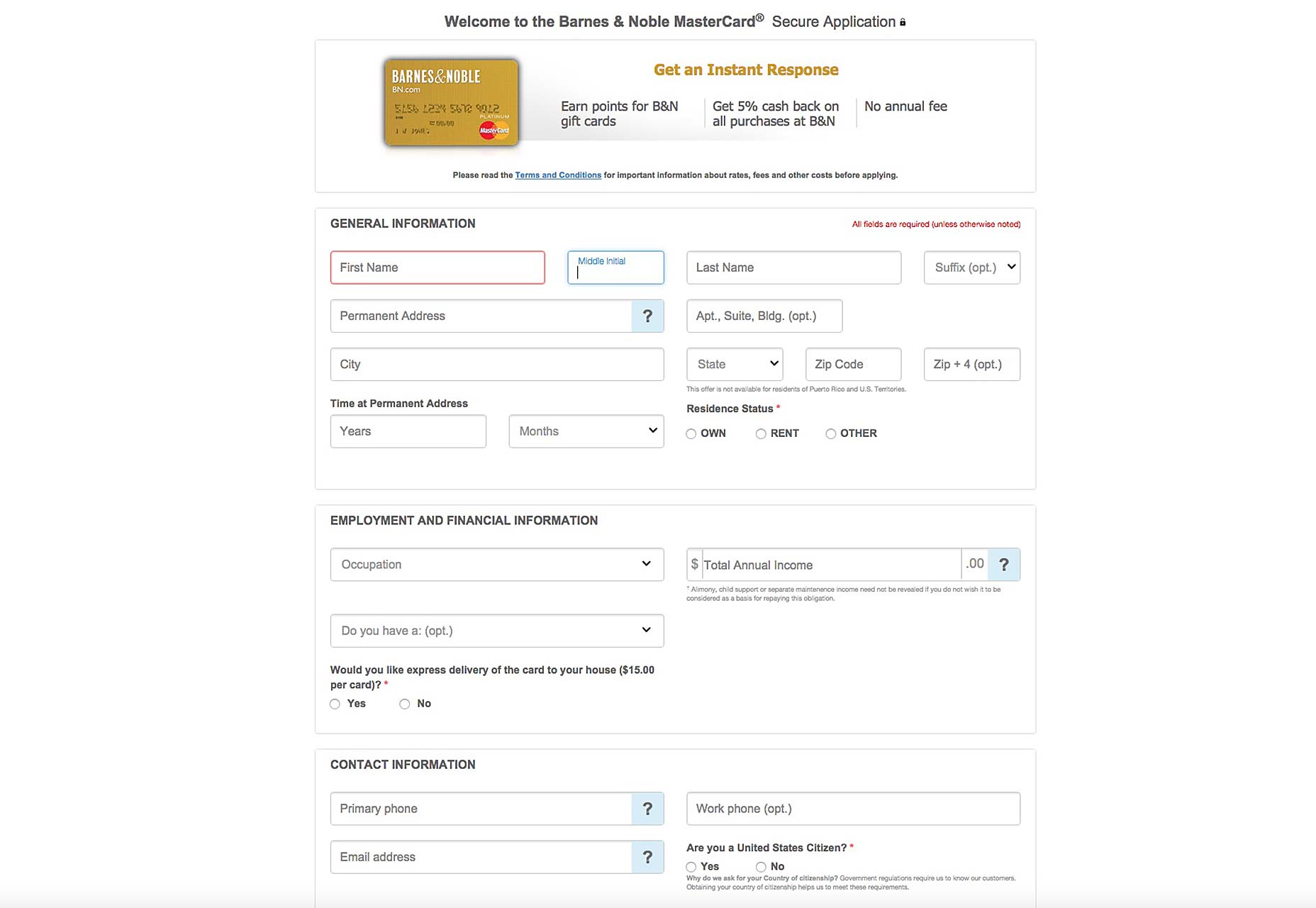Click the Zip Code field

pyautogui.click(x=853, y=364)
